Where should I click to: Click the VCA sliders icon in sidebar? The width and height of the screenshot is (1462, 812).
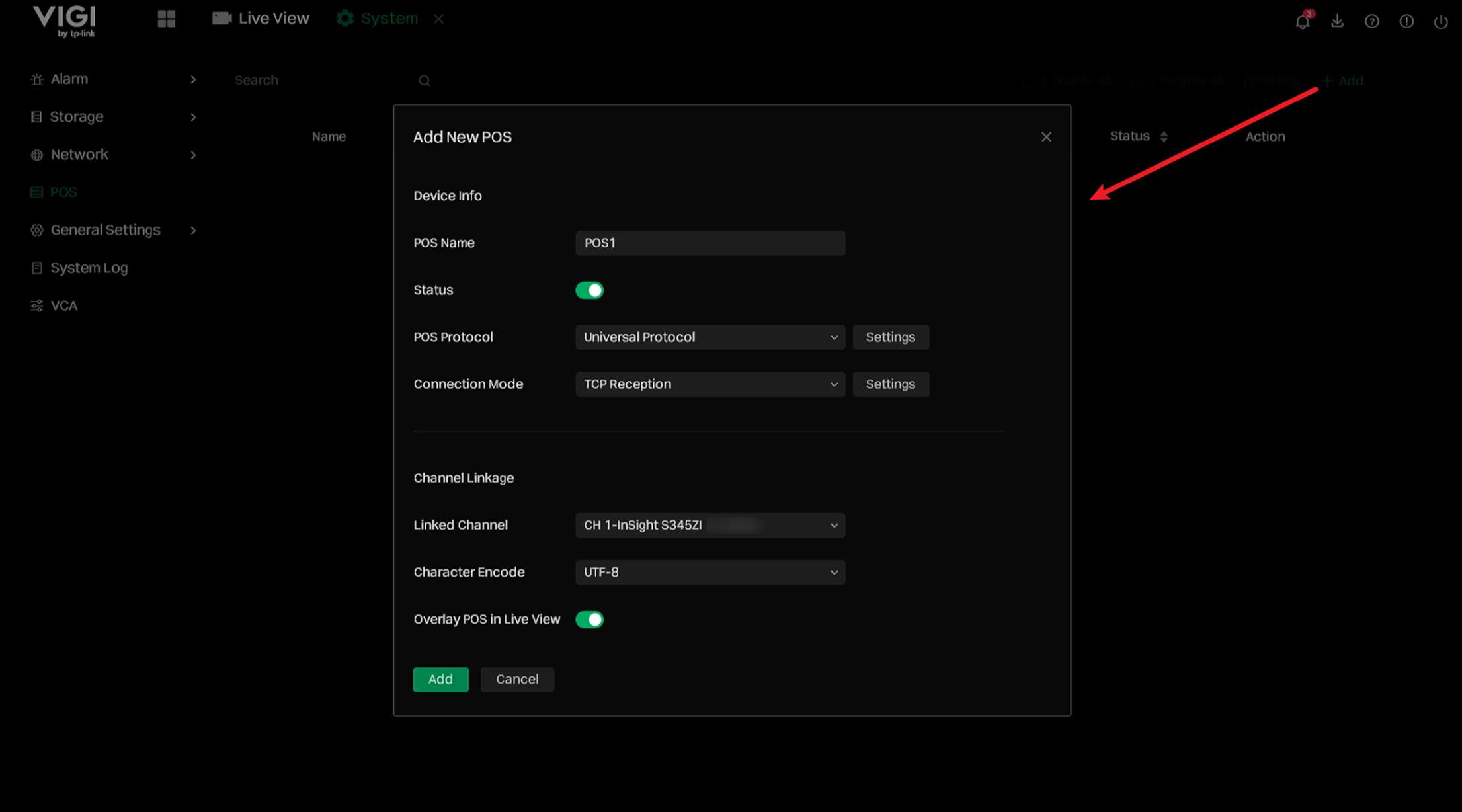[x=37, y=305]
